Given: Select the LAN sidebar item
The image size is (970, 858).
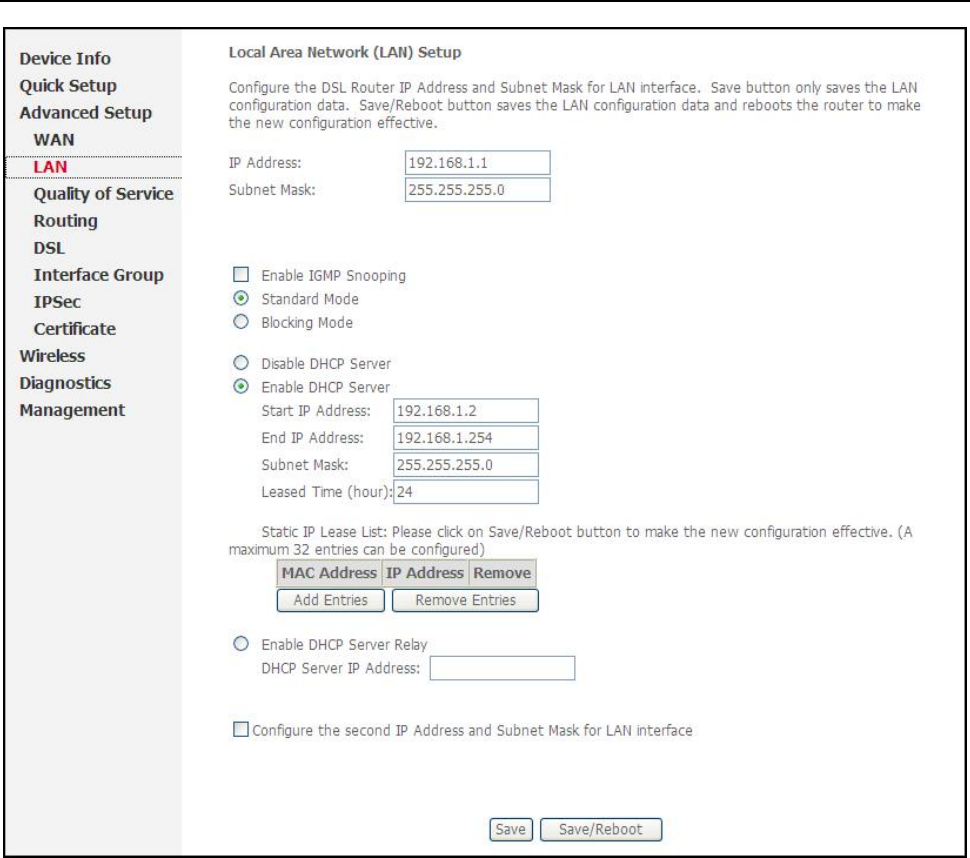Looking at the screenshot, I should pyautogui.click(x=50, y=167).
